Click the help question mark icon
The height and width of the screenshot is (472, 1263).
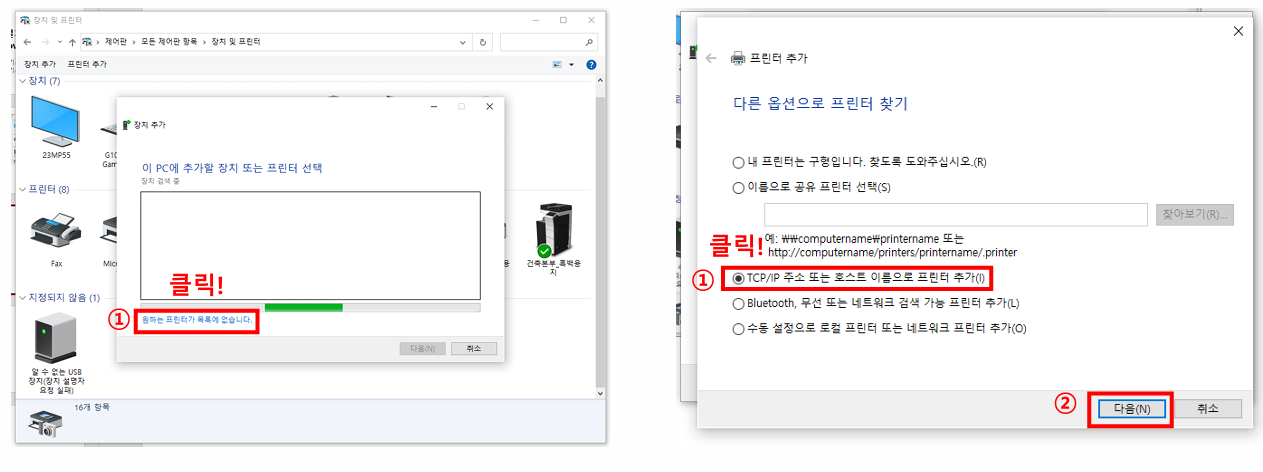(591, 64)
